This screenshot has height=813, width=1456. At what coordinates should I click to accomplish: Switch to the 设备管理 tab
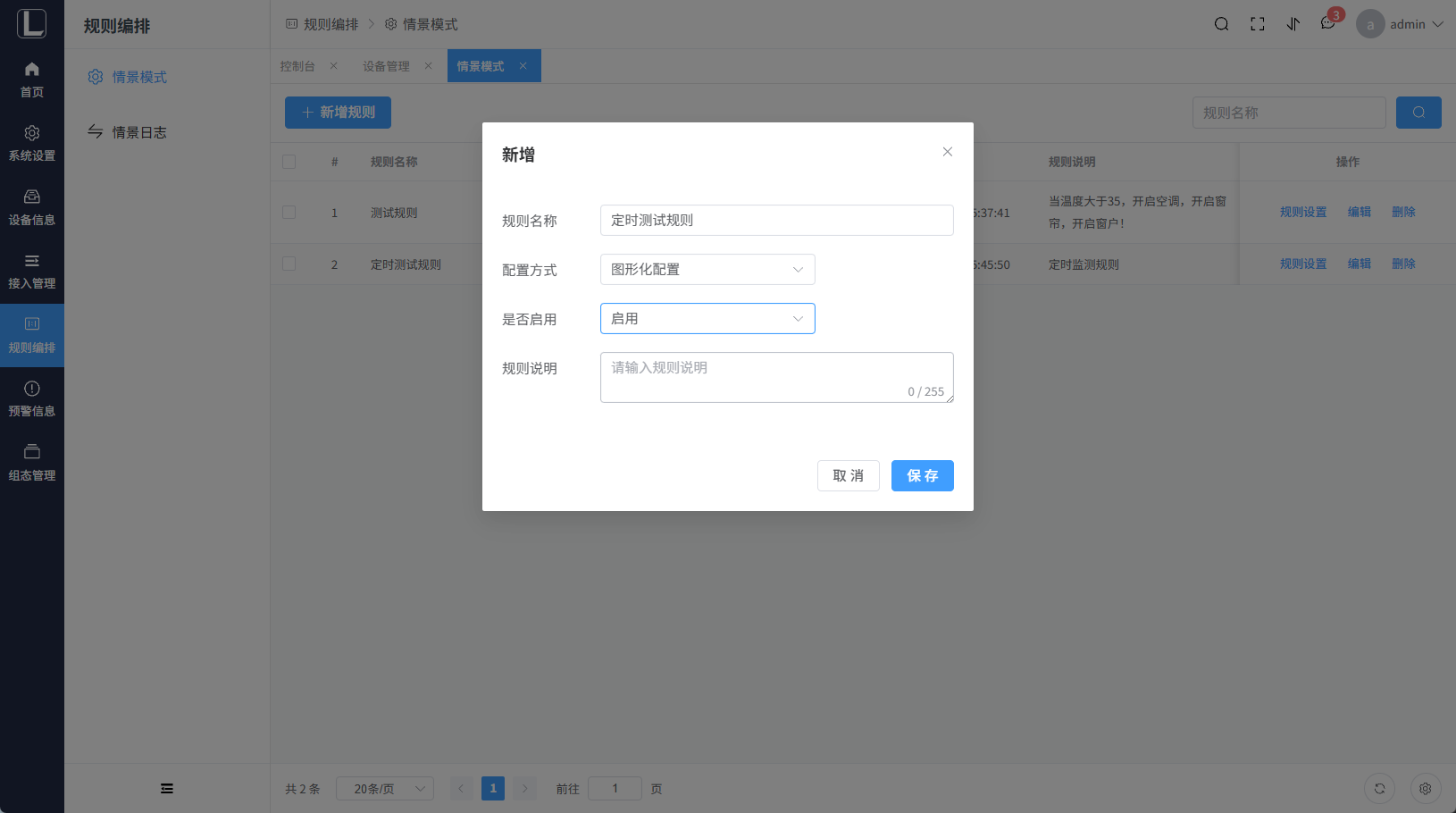pyautogui.click(x=386, y=66)
